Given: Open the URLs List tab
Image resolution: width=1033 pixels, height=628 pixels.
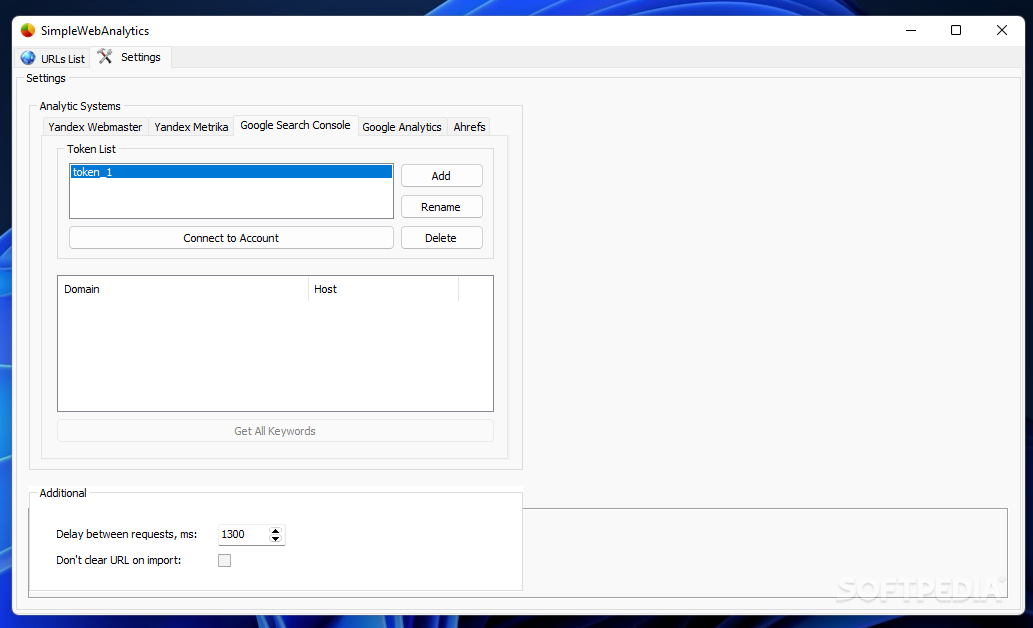Looking at the screenshot, I should (x=53, y=58).
